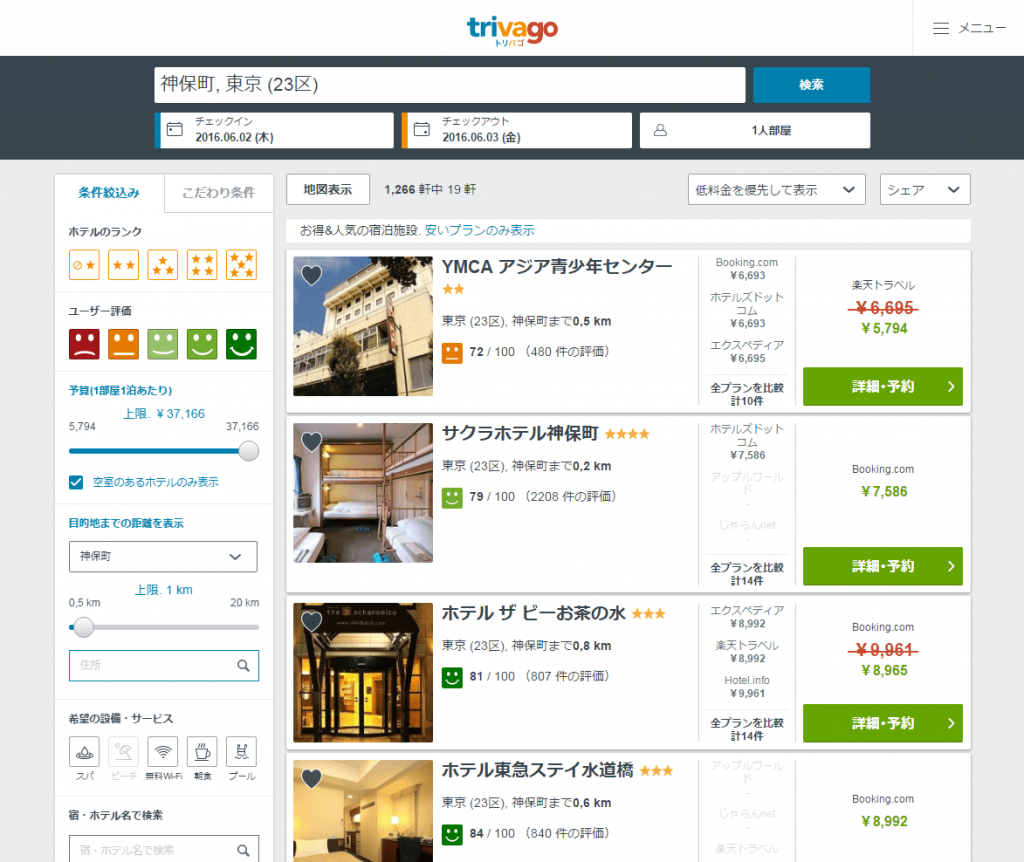Viewport: 1024px width, 862px height.
Task: Click the budget slider handle
Action: (249, 451)
